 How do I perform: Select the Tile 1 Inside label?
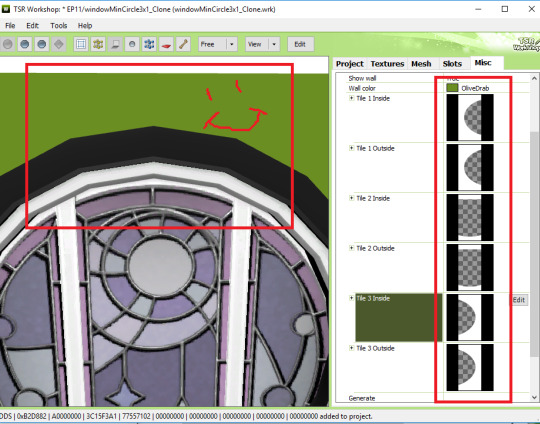click(x=373, y=99)
